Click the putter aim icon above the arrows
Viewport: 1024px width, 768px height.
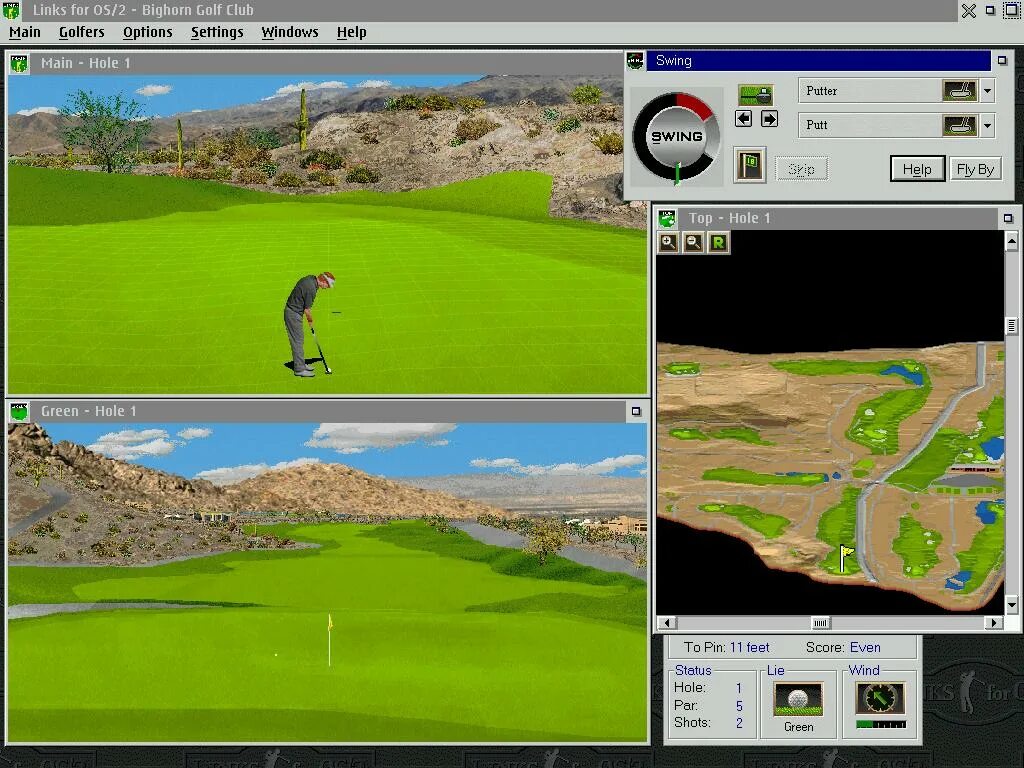756,95
